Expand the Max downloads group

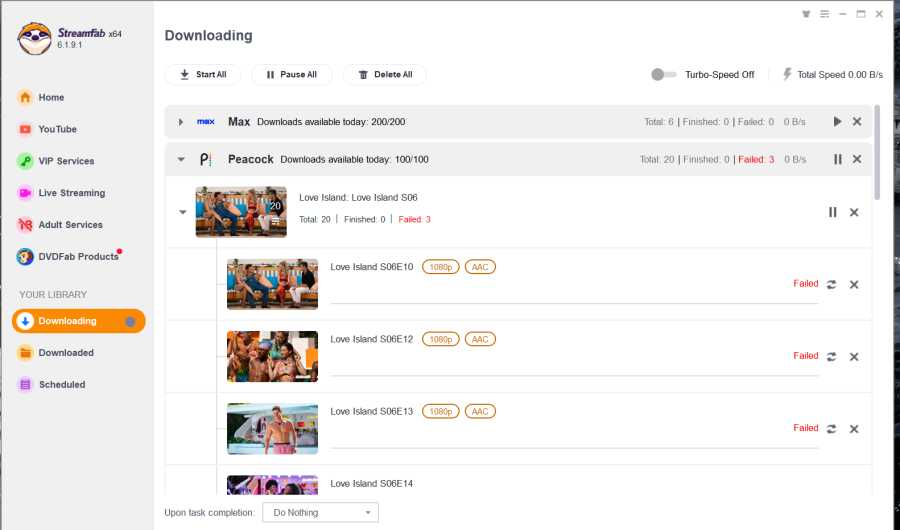tap(181, 122)
